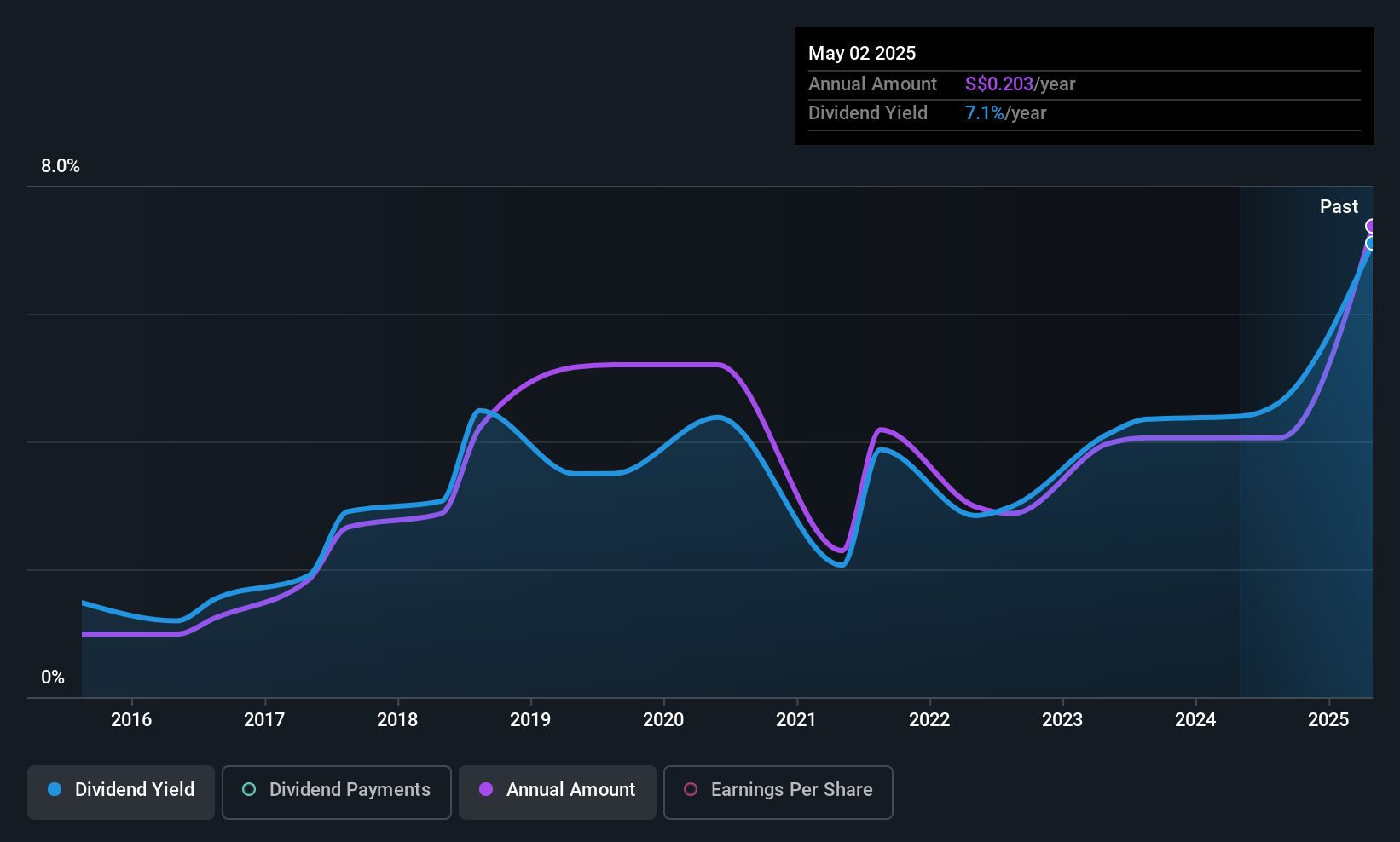Click the S$0.203/year annual amount value

coord(1020,84)
